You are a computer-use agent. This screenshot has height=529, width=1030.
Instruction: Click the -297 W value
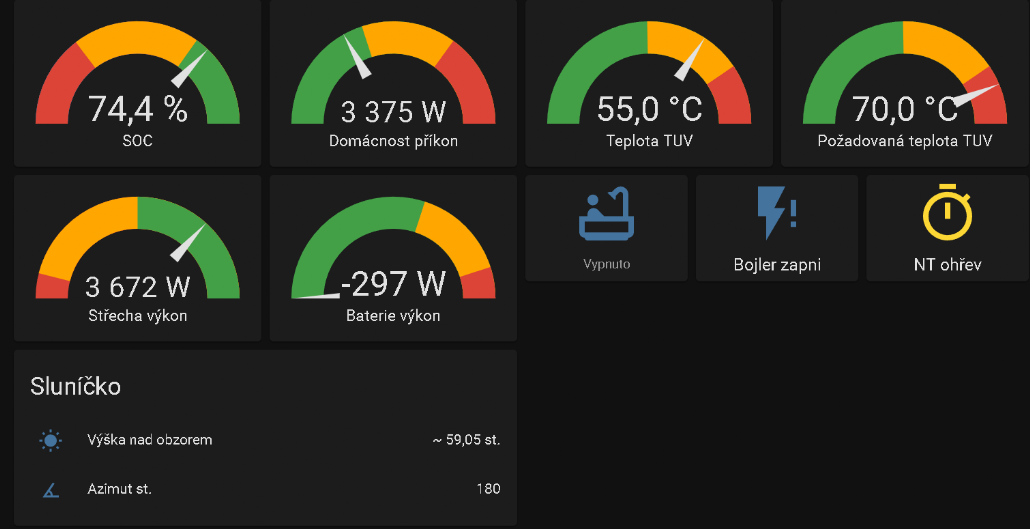393,284
